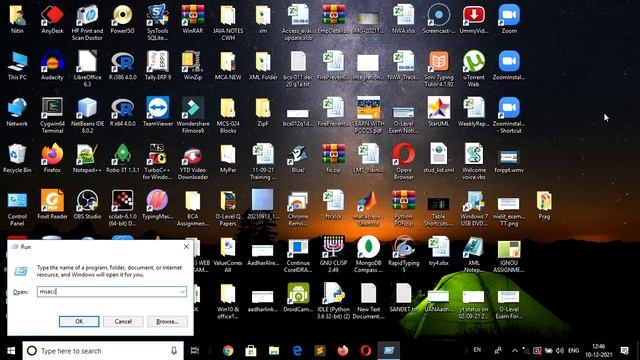The image size is (640, 360).
Task: Open the Control Panel desktop icon
Action: (17, 209)
